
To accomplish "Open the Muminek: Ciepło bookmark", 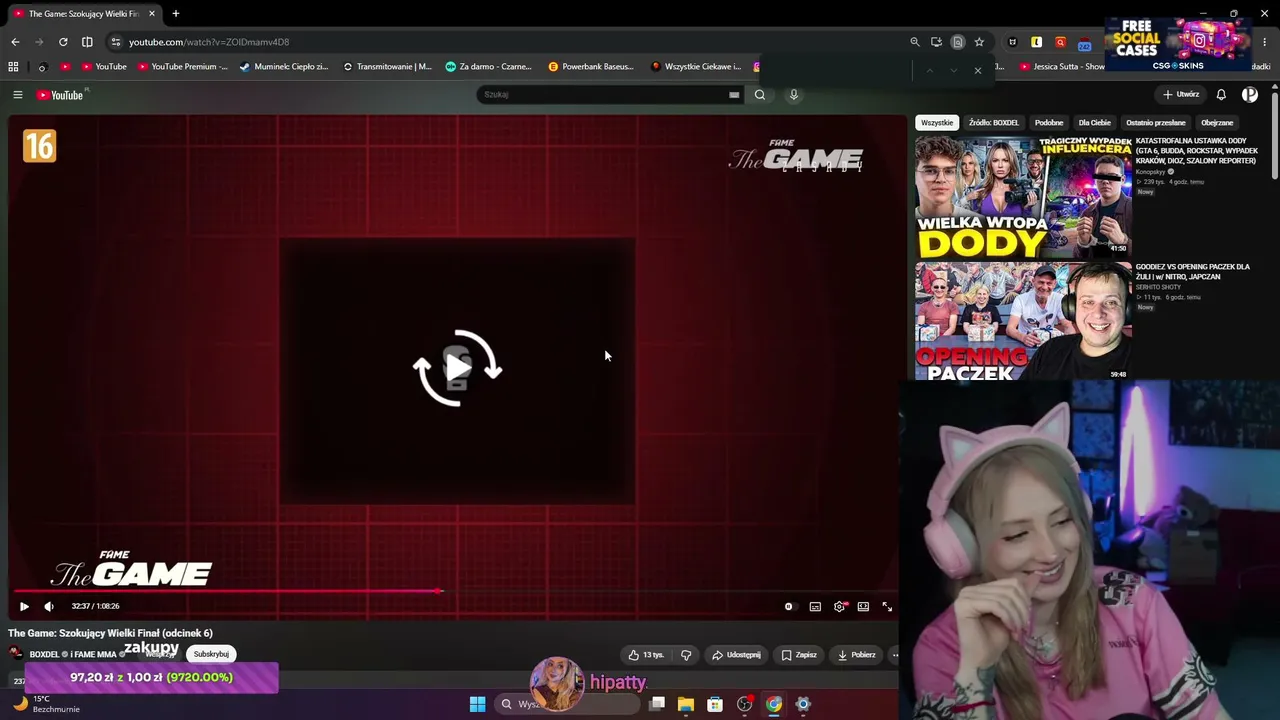I will [284, 67].
